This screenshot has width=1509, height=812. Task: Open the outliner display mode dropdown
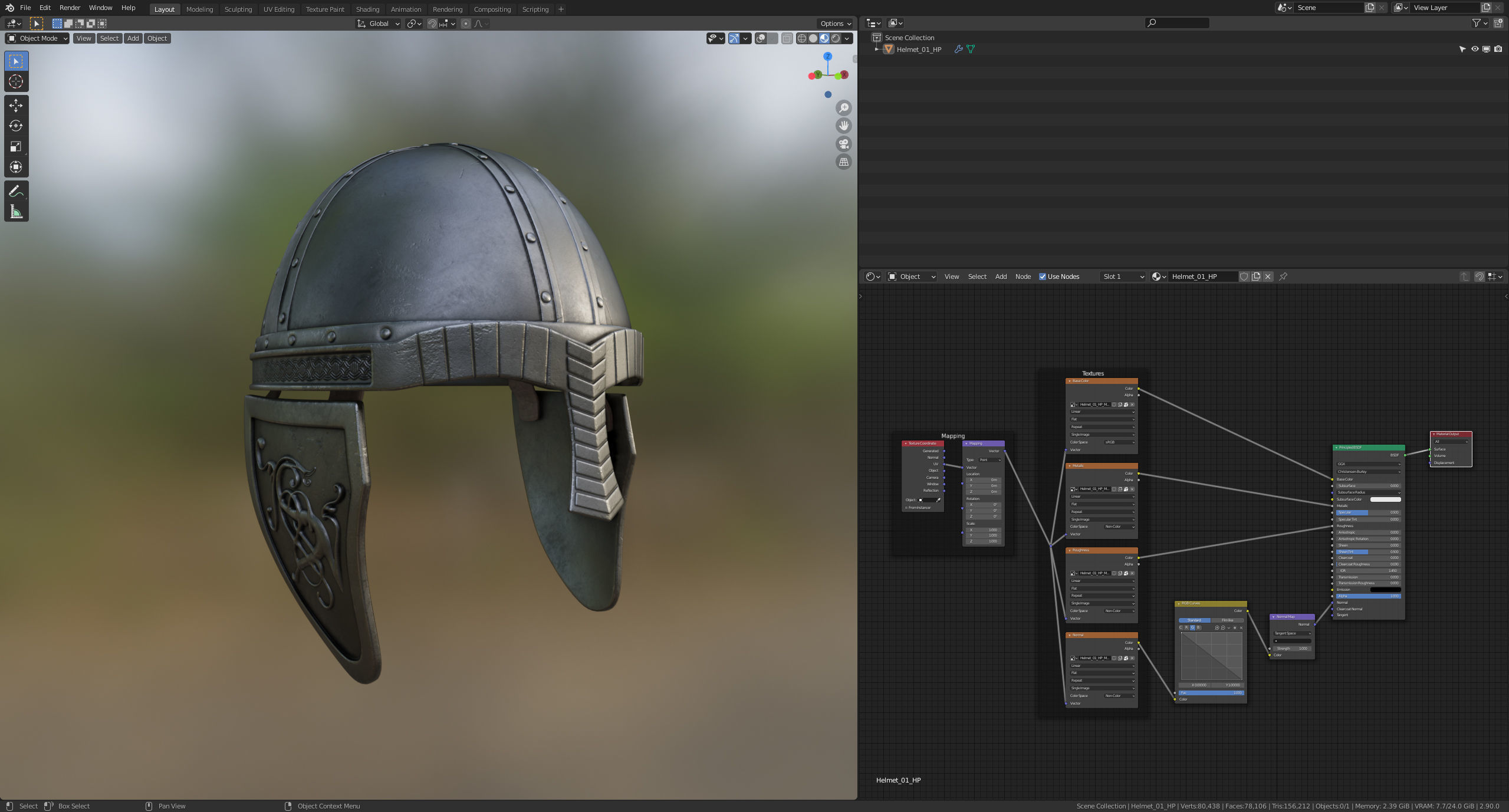tap(896, 23)
